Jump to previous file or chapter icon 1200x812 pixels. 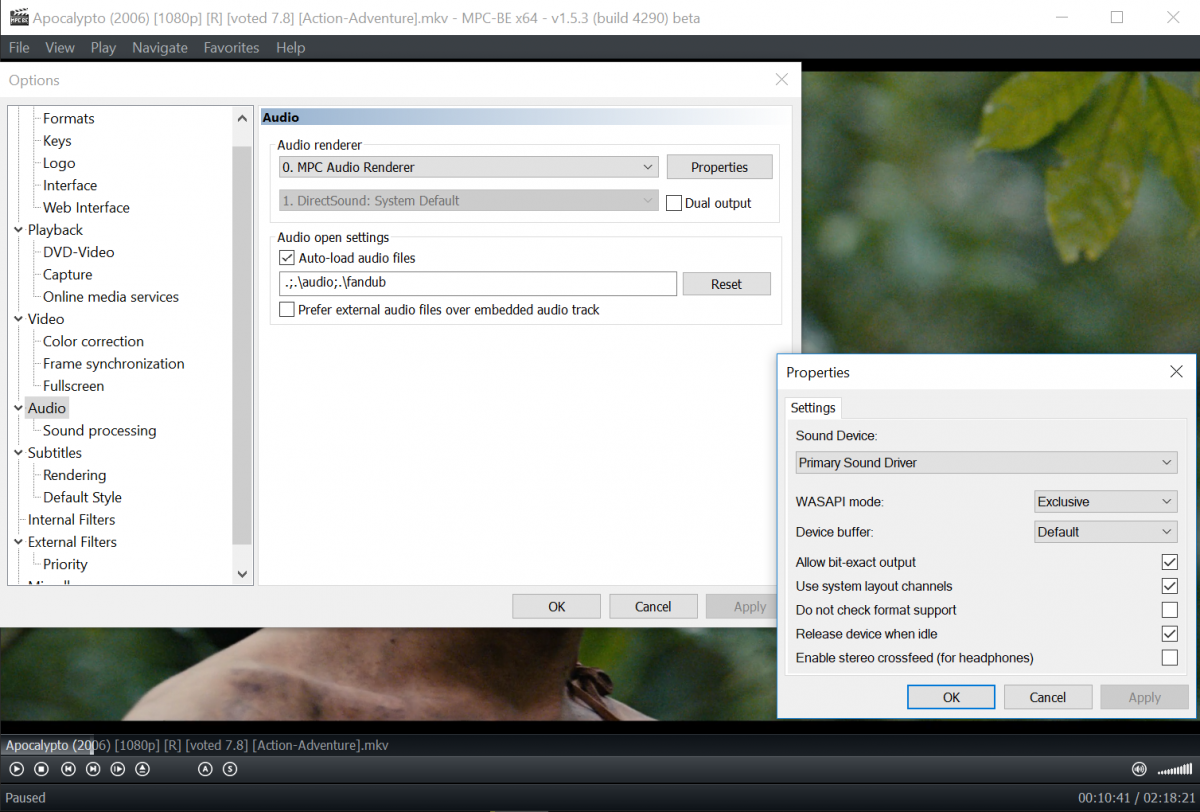pos(68,769)
